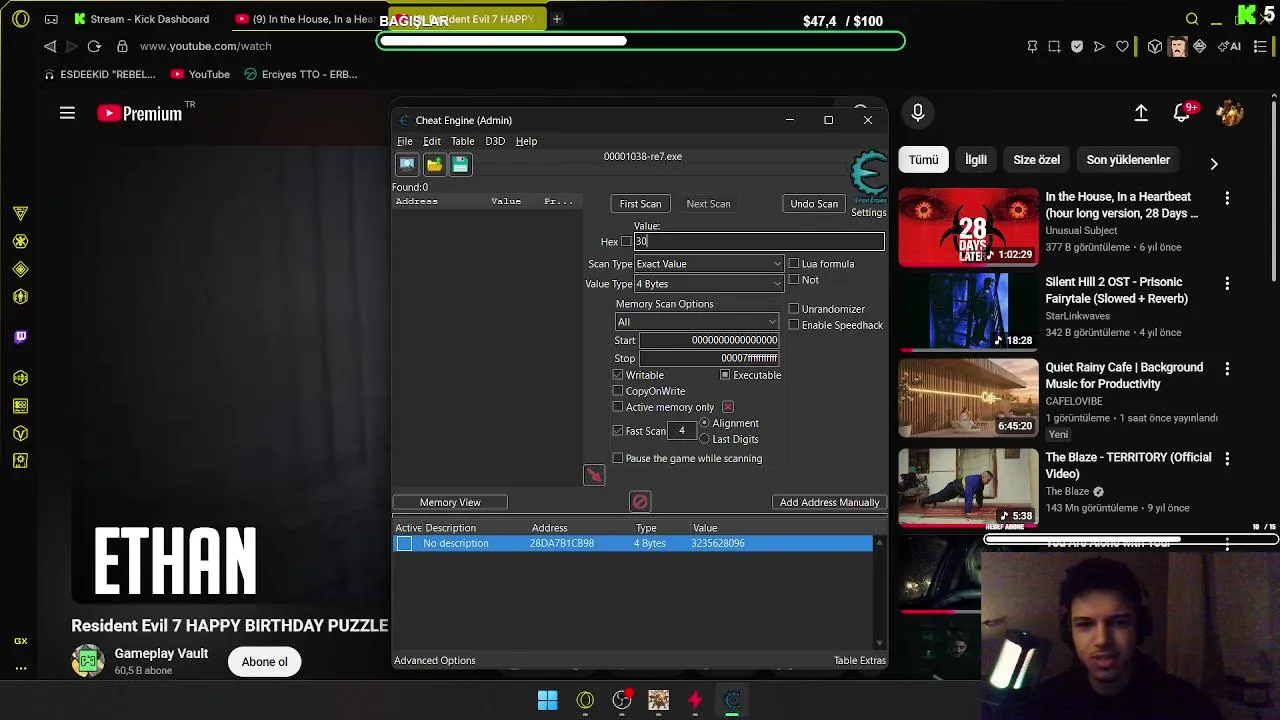
Task: Click the Undo Scan button
Action: click(x=814, y=204)
